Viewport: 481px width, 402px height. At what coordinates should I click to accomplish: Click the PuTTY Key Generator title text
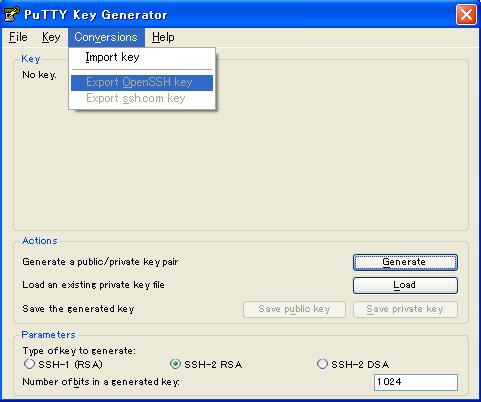[x=95, y=15]
